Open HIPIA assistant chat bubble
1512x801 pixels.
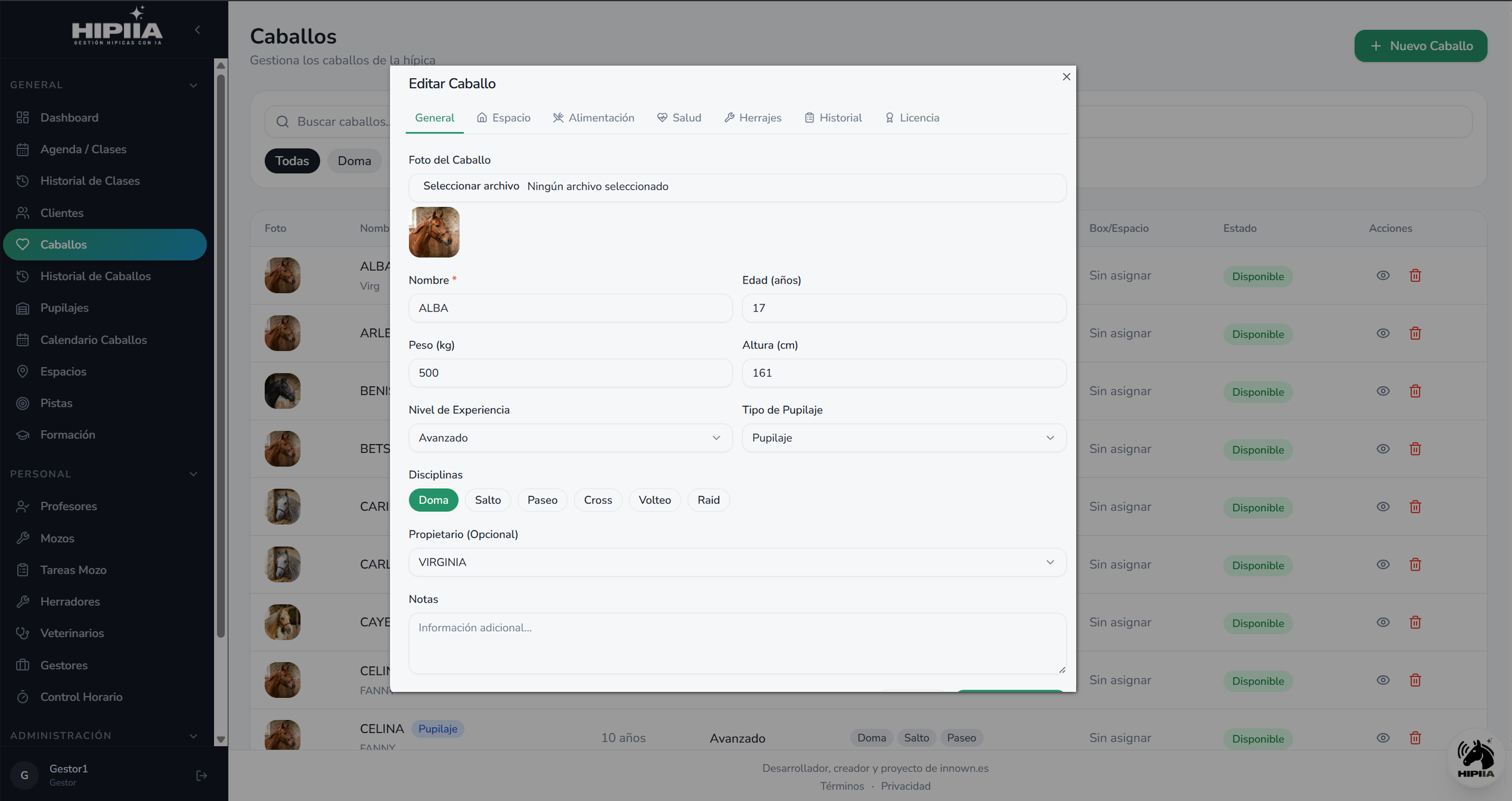pos(1476,758)
